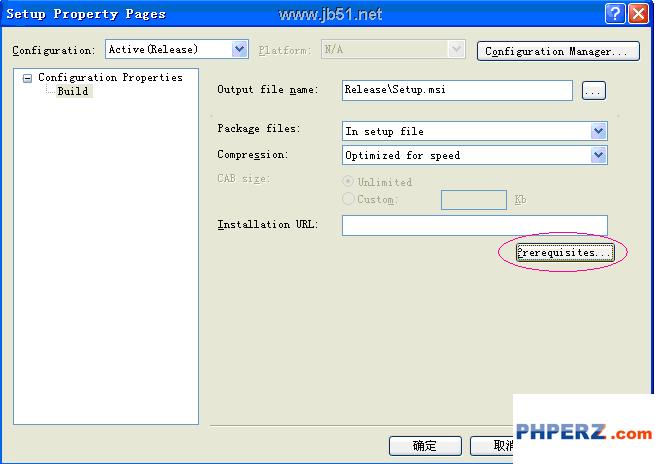655x464 pixels.
Task: Click the Custom CAB size Kb field
Action: [473, 200]
